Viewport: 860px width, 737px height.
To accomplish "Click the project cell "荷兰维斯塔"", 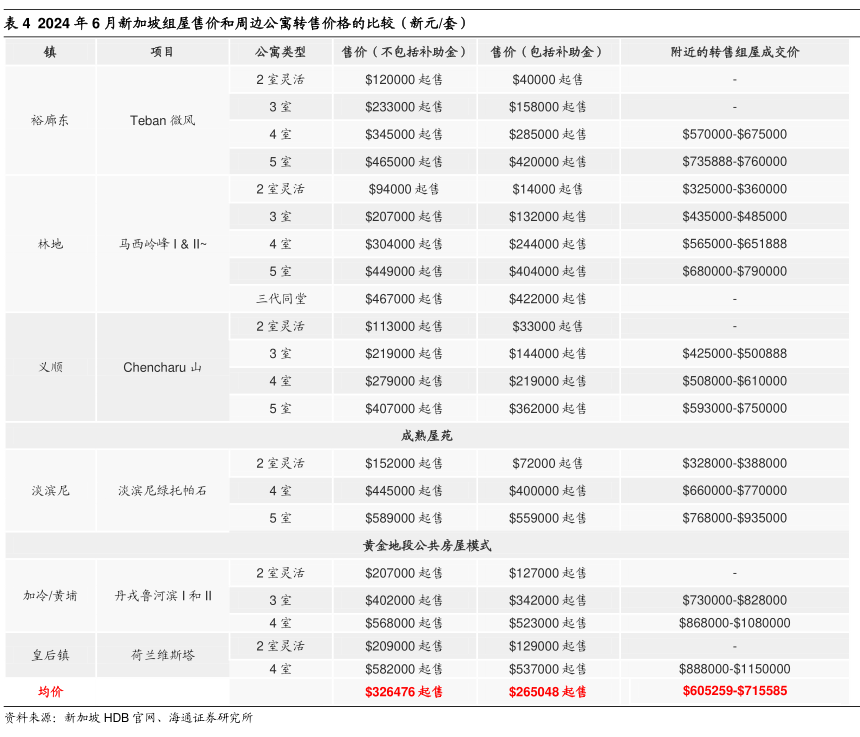I will click(x=162, y=655).
